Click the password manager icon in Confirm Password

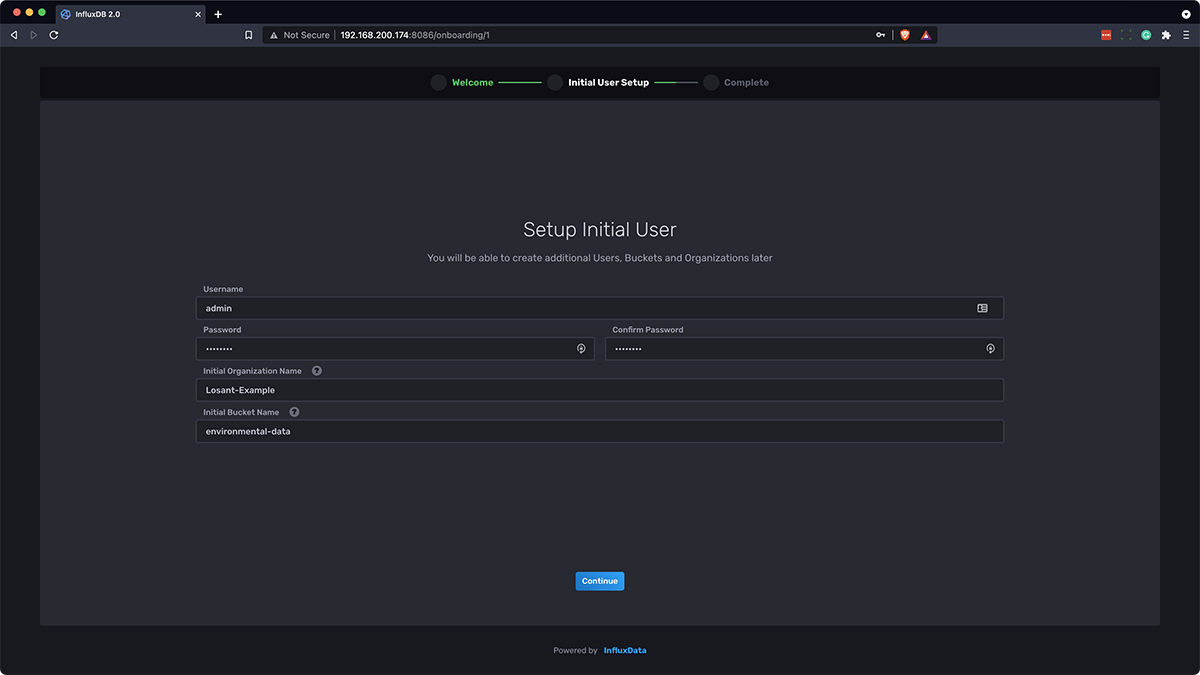(990, 349)
